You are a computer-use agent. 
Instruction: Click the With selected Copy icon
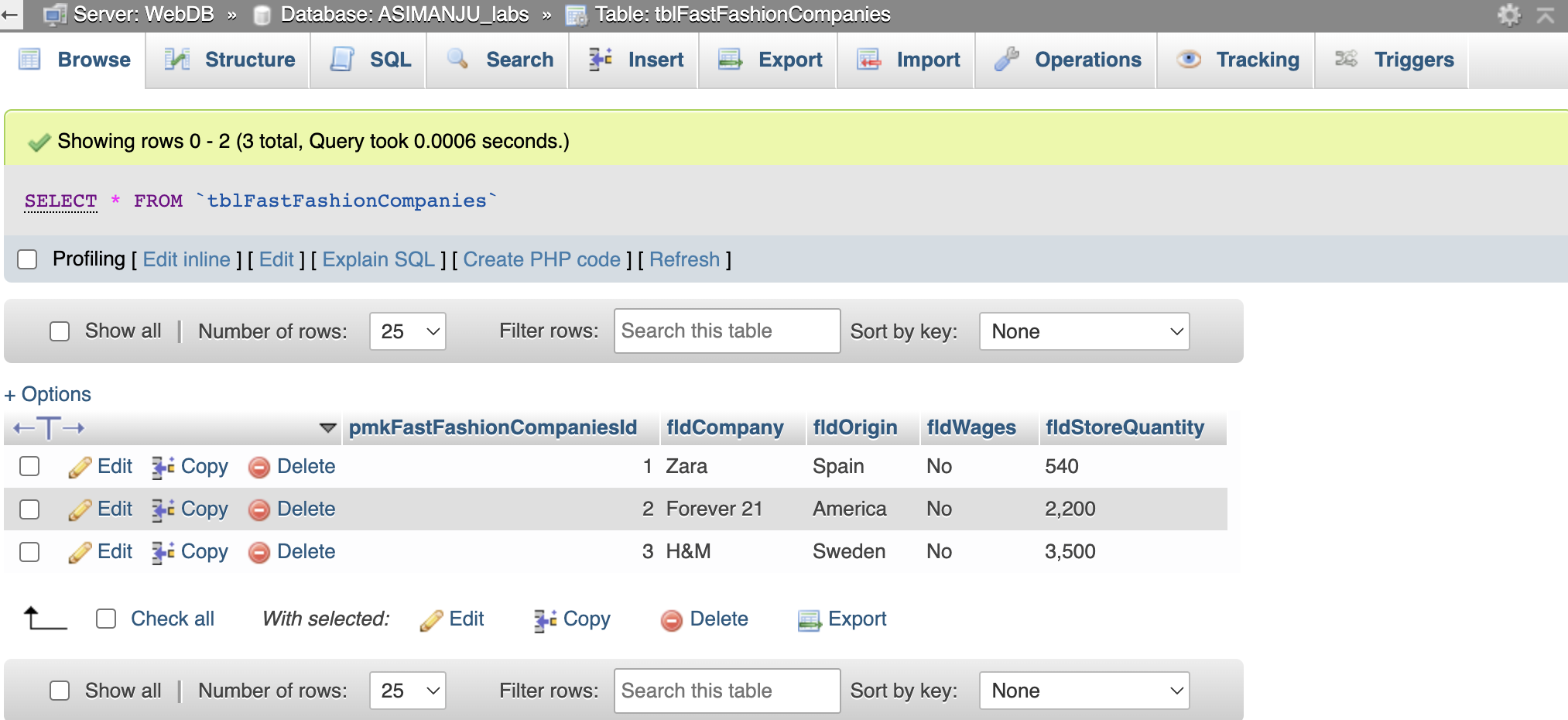546,620
